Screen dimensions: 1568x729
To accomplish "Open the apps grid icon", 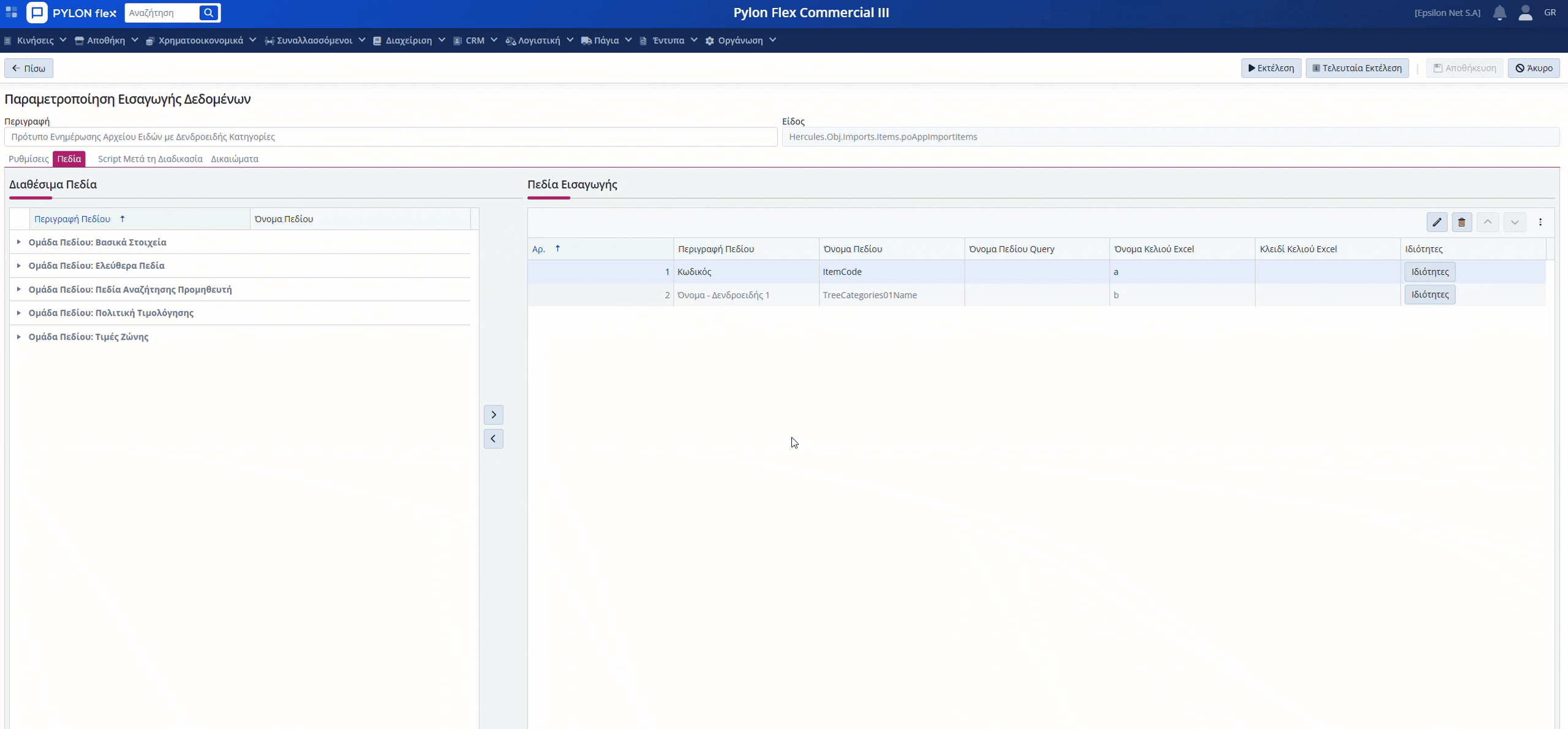I will coord(11,12).
